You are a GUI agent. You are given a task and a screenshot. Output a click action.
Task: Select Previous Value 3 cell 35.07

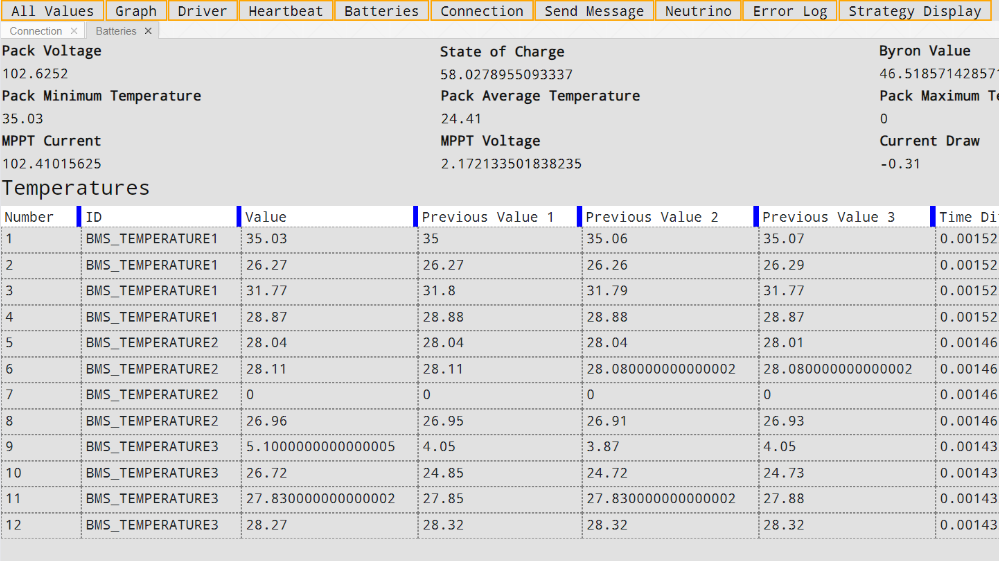[x=847, y=239]
